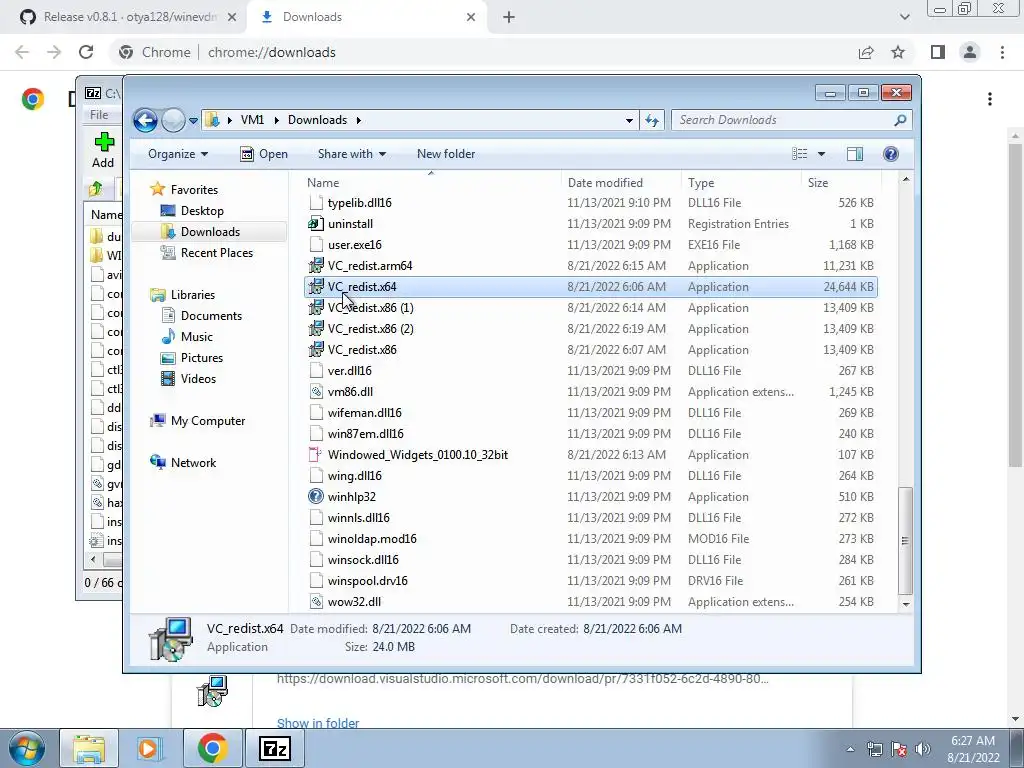1024x768 pixels.
Task: Open the Pictures library
Action: point(201,358)
